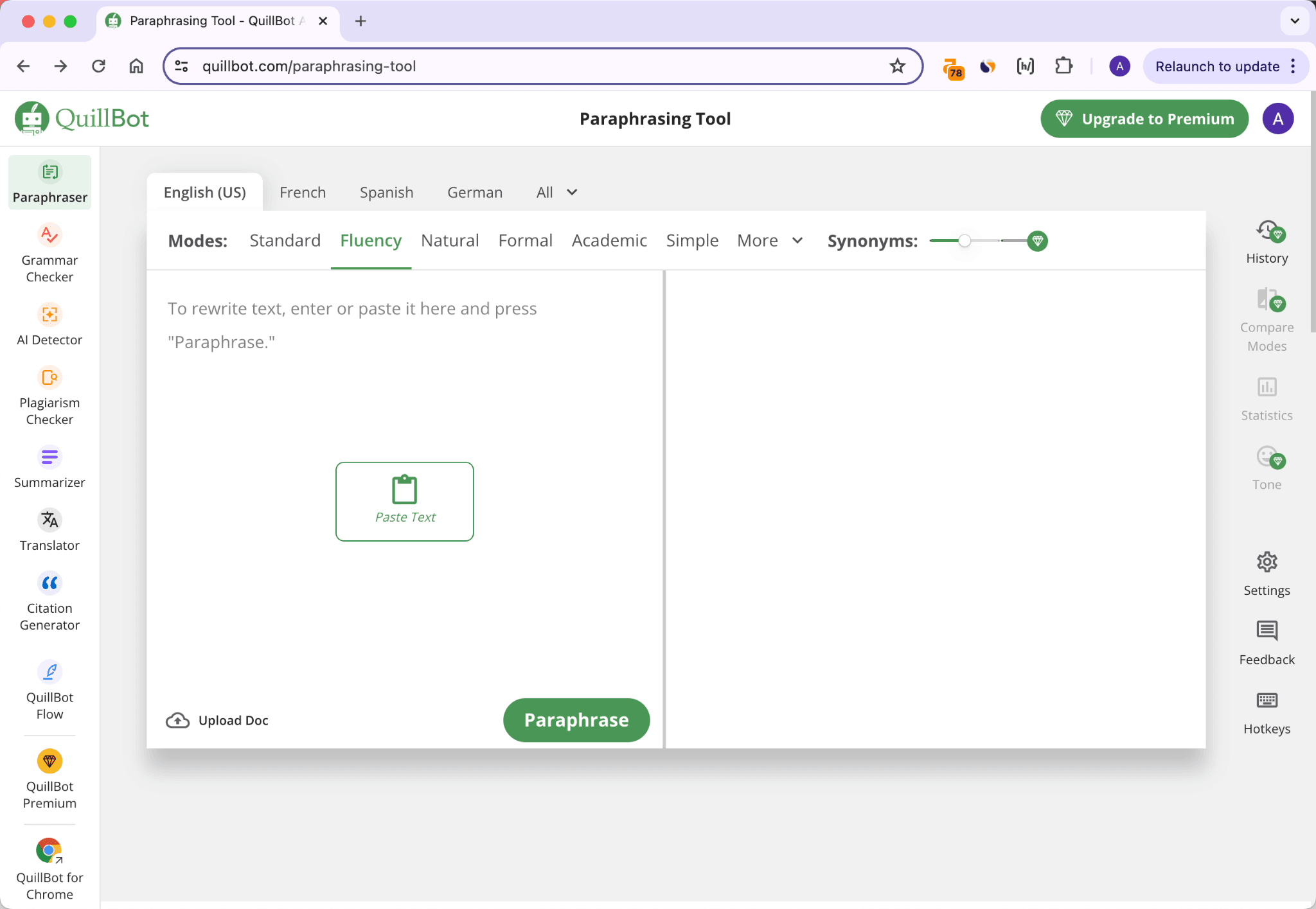Image resolution: width=1316 pixels, height=909 pixels.
Task: Select the Simple mode
Action: point(692,240)
